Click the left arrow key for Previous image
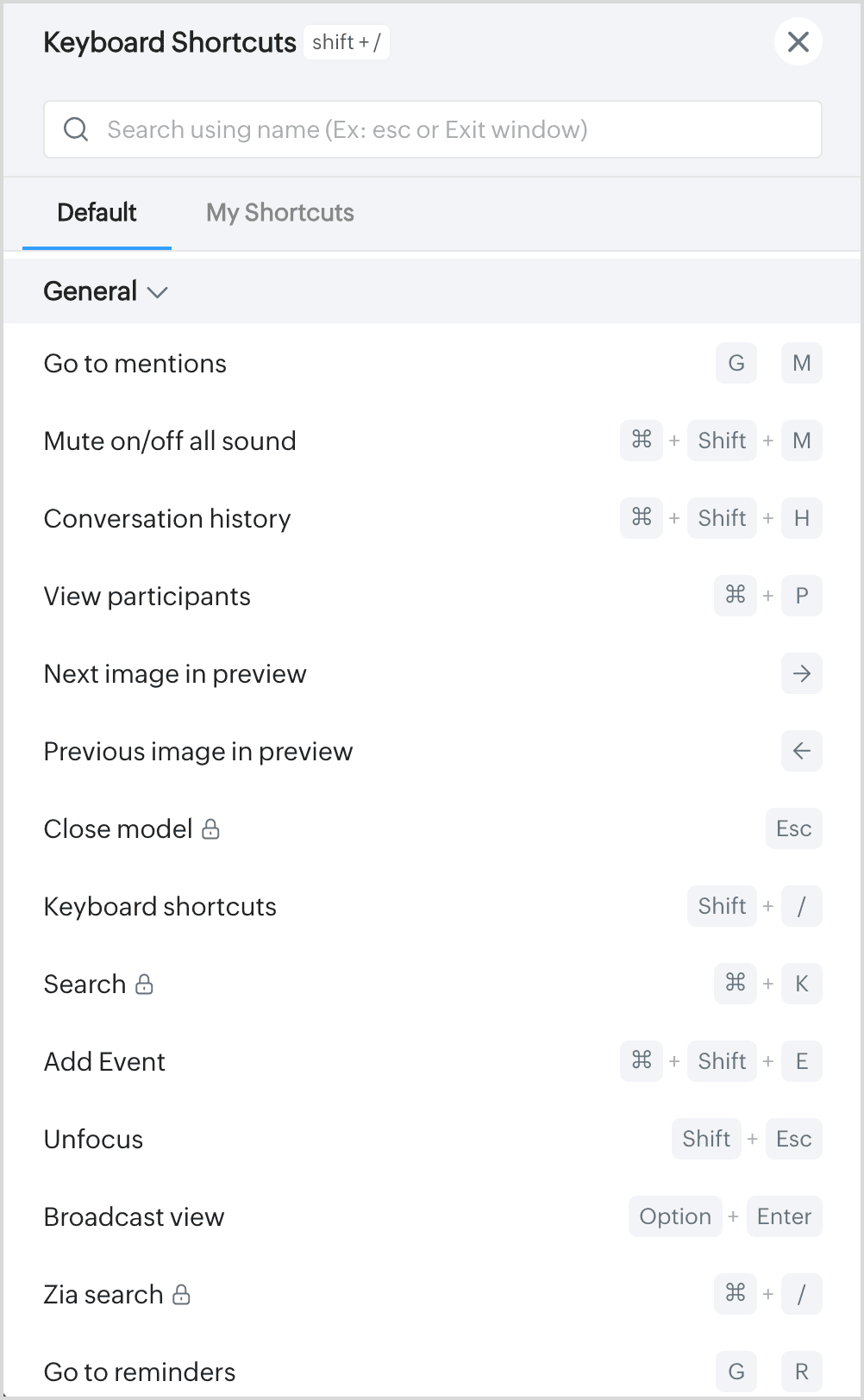Screen dimensions: 864x1400 (801, 751)
